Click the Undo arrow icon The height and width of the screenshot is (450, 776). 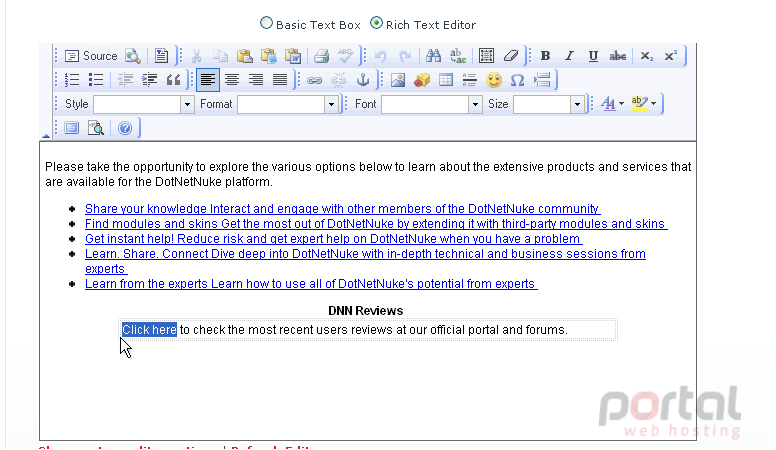[381, 56]
